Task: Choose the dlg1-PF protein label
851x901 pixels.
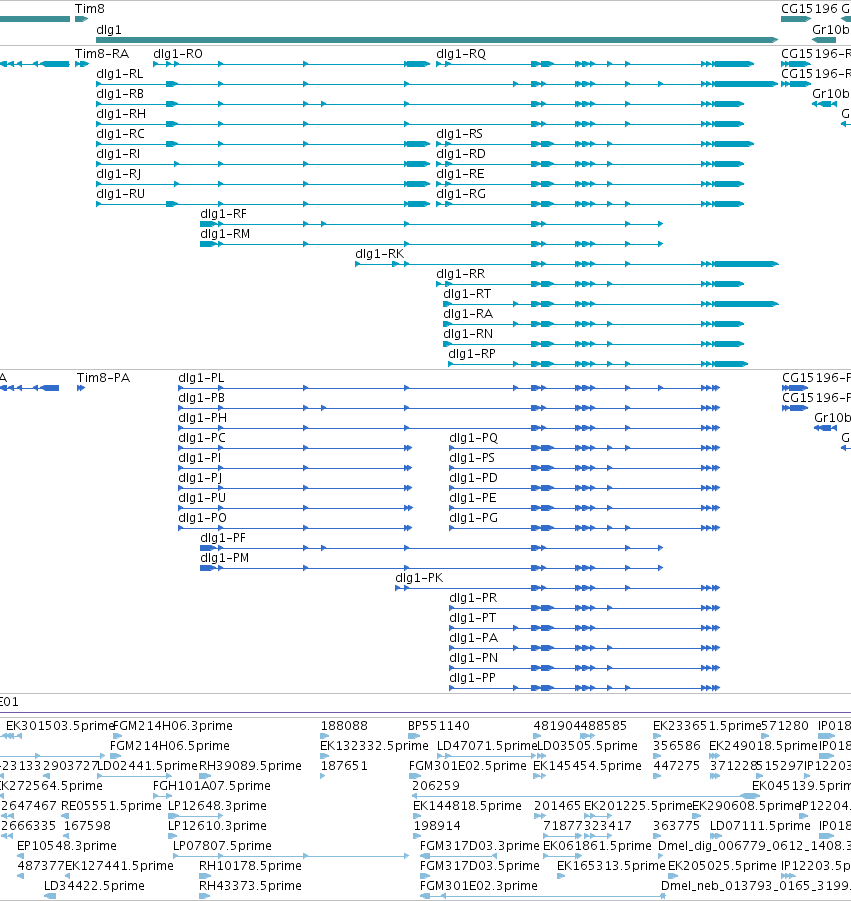Action: [x=223, y=538]
